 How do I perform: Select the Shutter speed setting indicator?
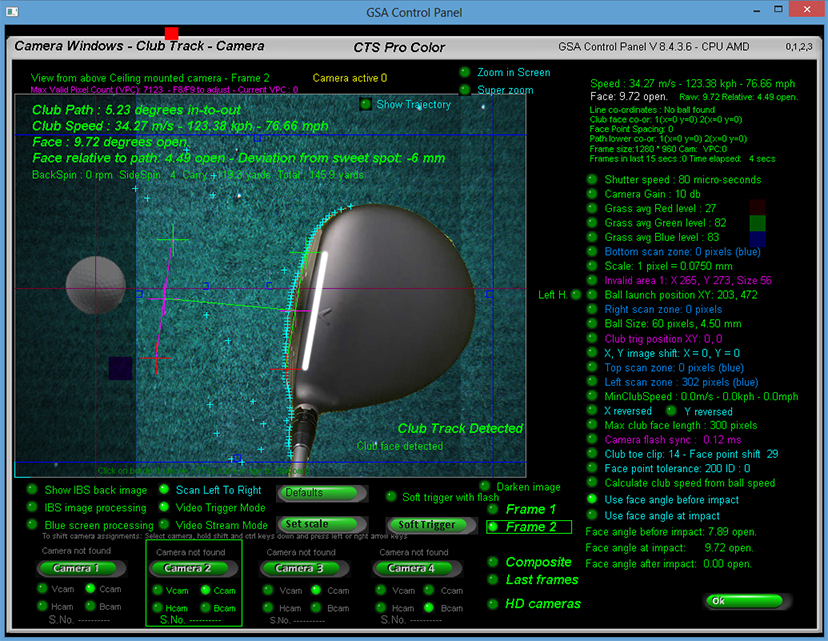click(x=592, y=180)
